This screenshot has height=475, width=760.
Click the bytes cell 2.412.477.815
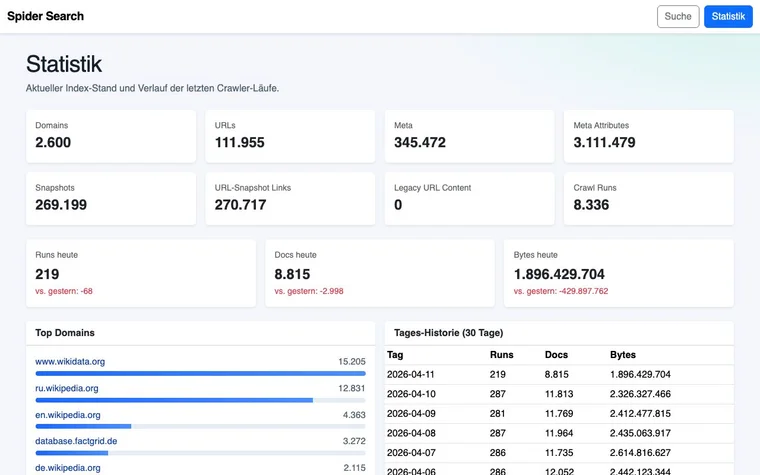[x=640, y=414]
